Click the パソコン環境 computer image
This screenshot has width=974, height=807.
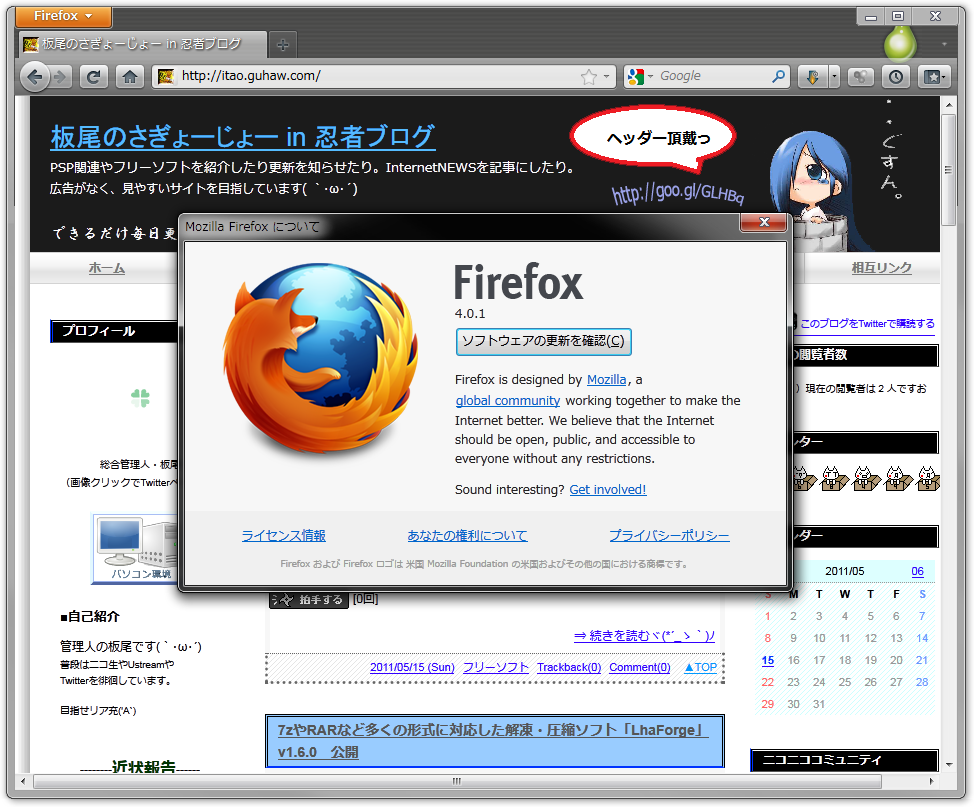click(x=135, y=549)
